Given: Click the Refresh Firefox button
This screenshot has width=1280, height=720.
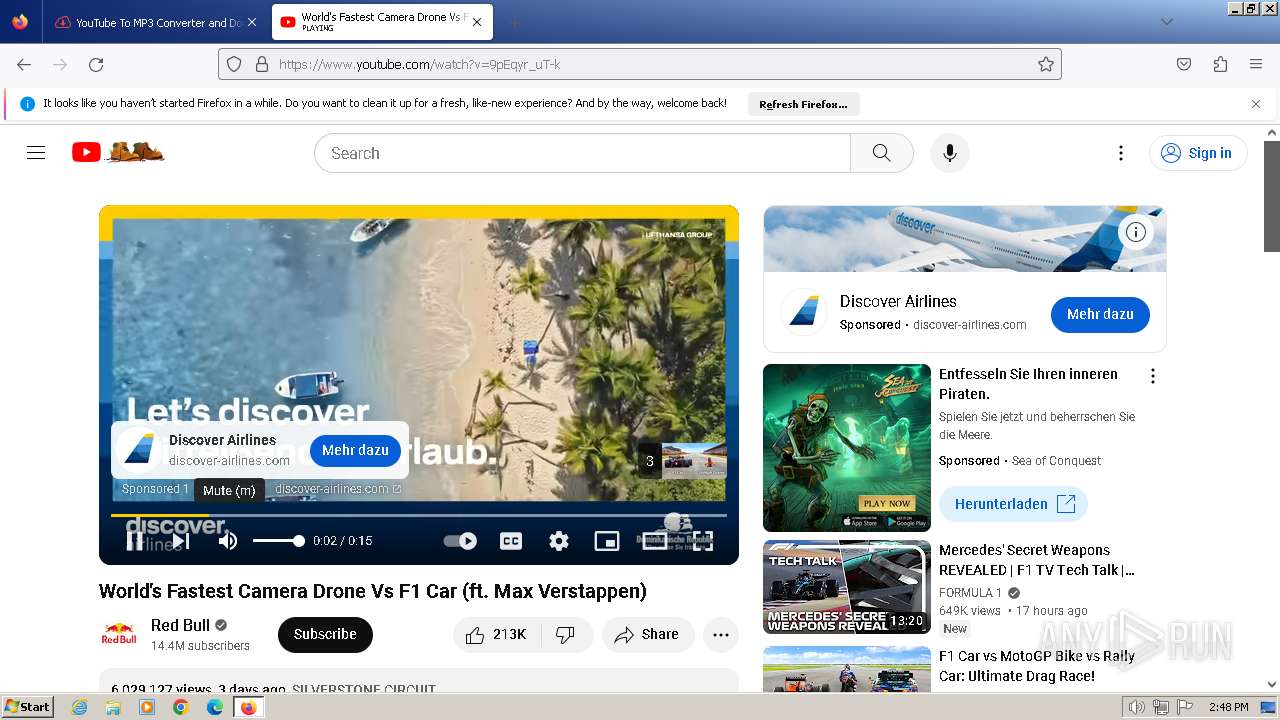Looking at the screenshot, I should point(803,104).
